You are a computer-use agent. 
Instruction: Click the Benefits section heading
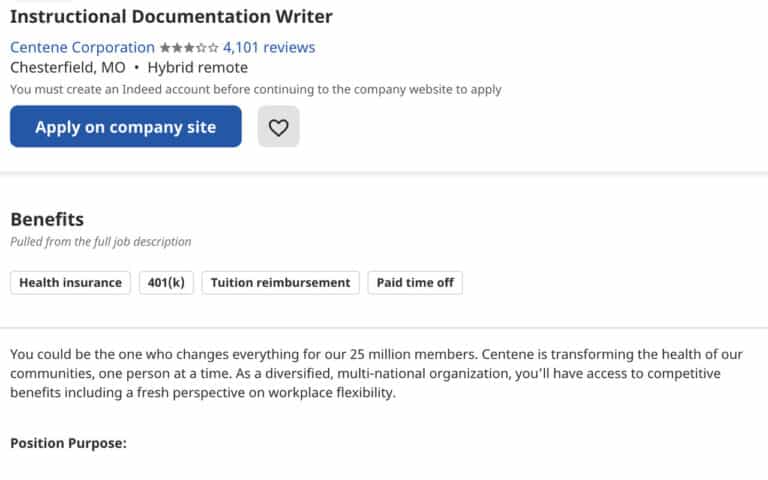coord(47,219)
